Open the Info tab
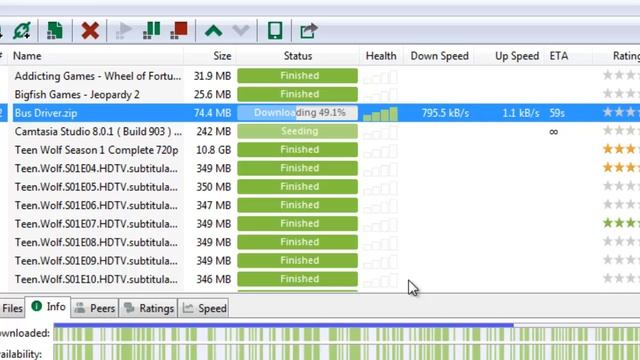 point(48,307)
